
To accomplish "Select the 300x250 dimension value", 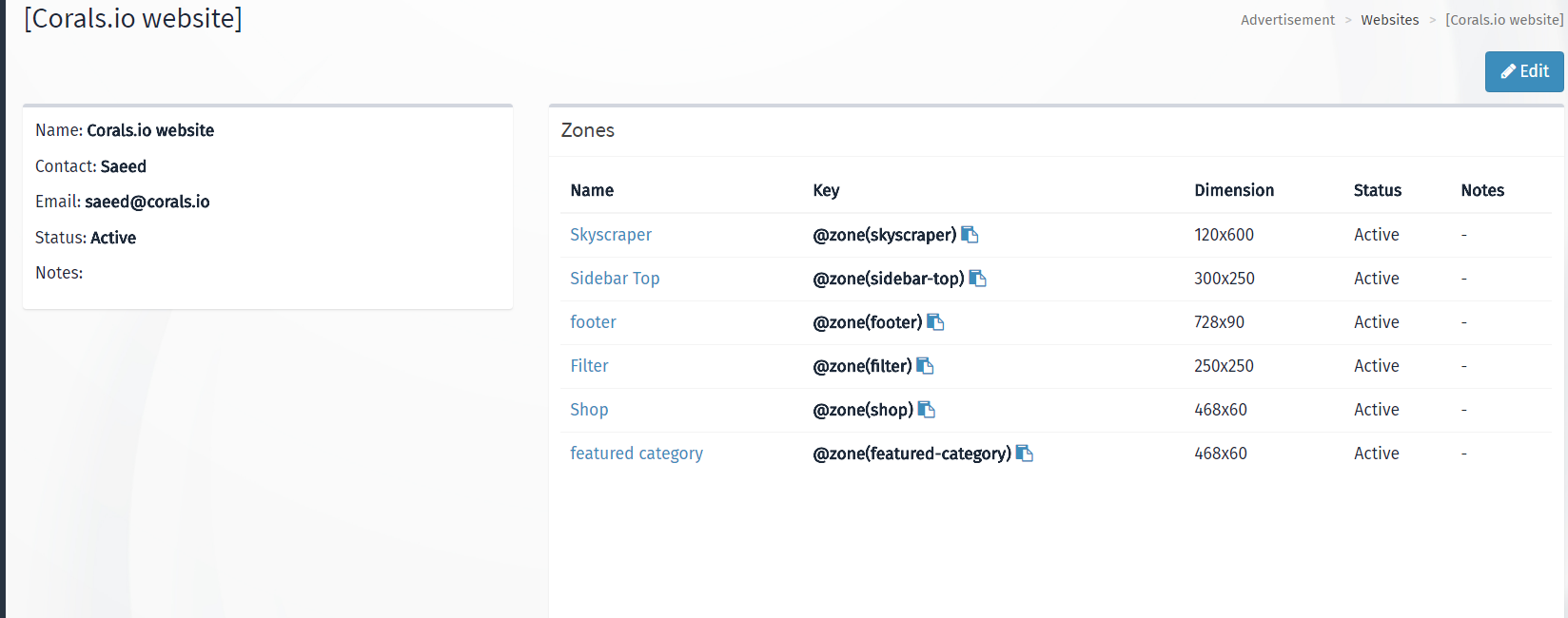I will 1225,279.
